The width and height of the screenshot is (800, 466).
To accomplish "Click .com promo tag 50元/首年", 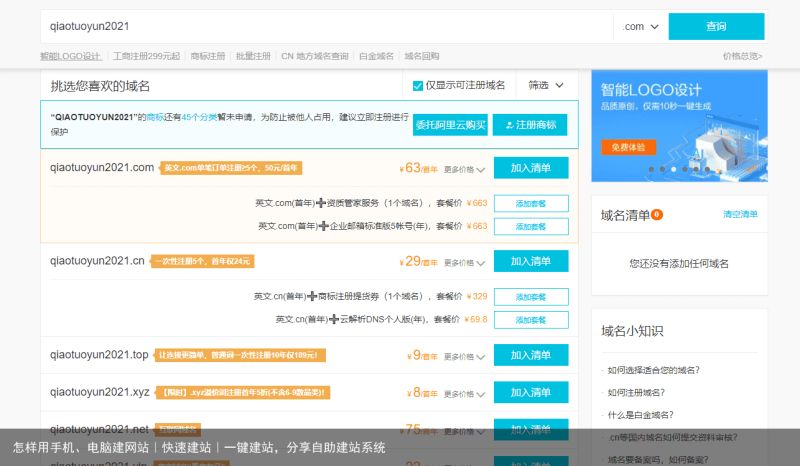I will pyautogui.click(x=231, y=168).
